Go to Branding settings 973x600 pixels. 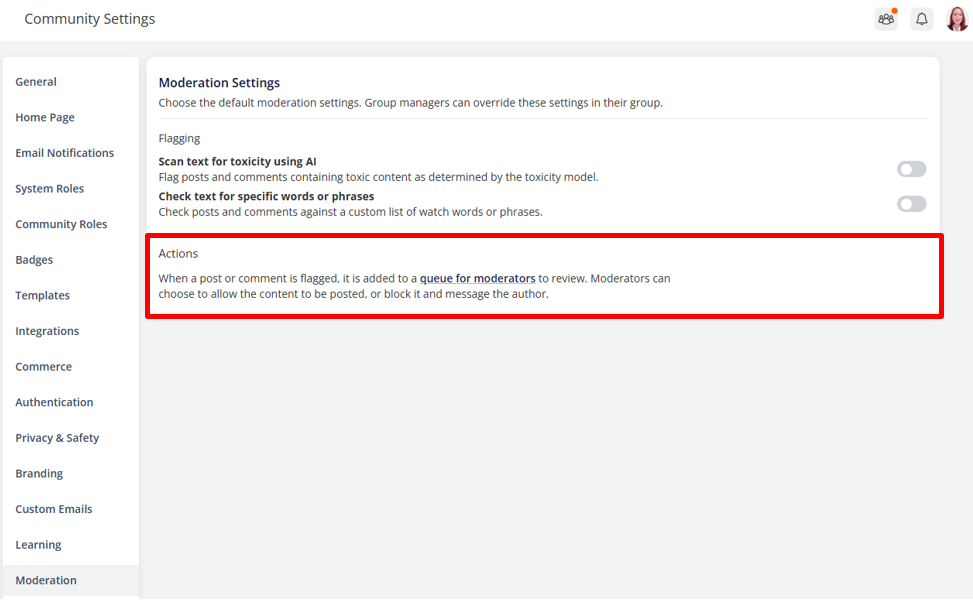tap(39, 473)
